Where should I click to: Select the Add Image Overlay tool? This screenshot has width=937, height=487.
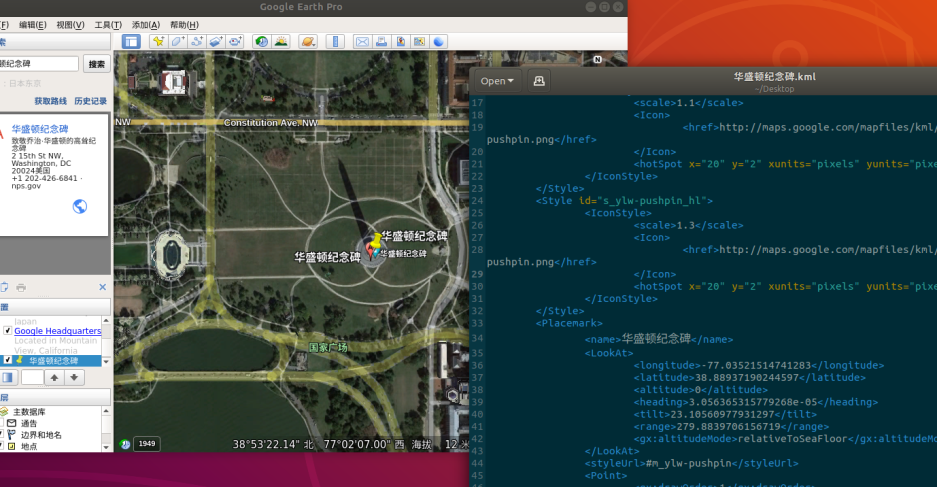216,41
